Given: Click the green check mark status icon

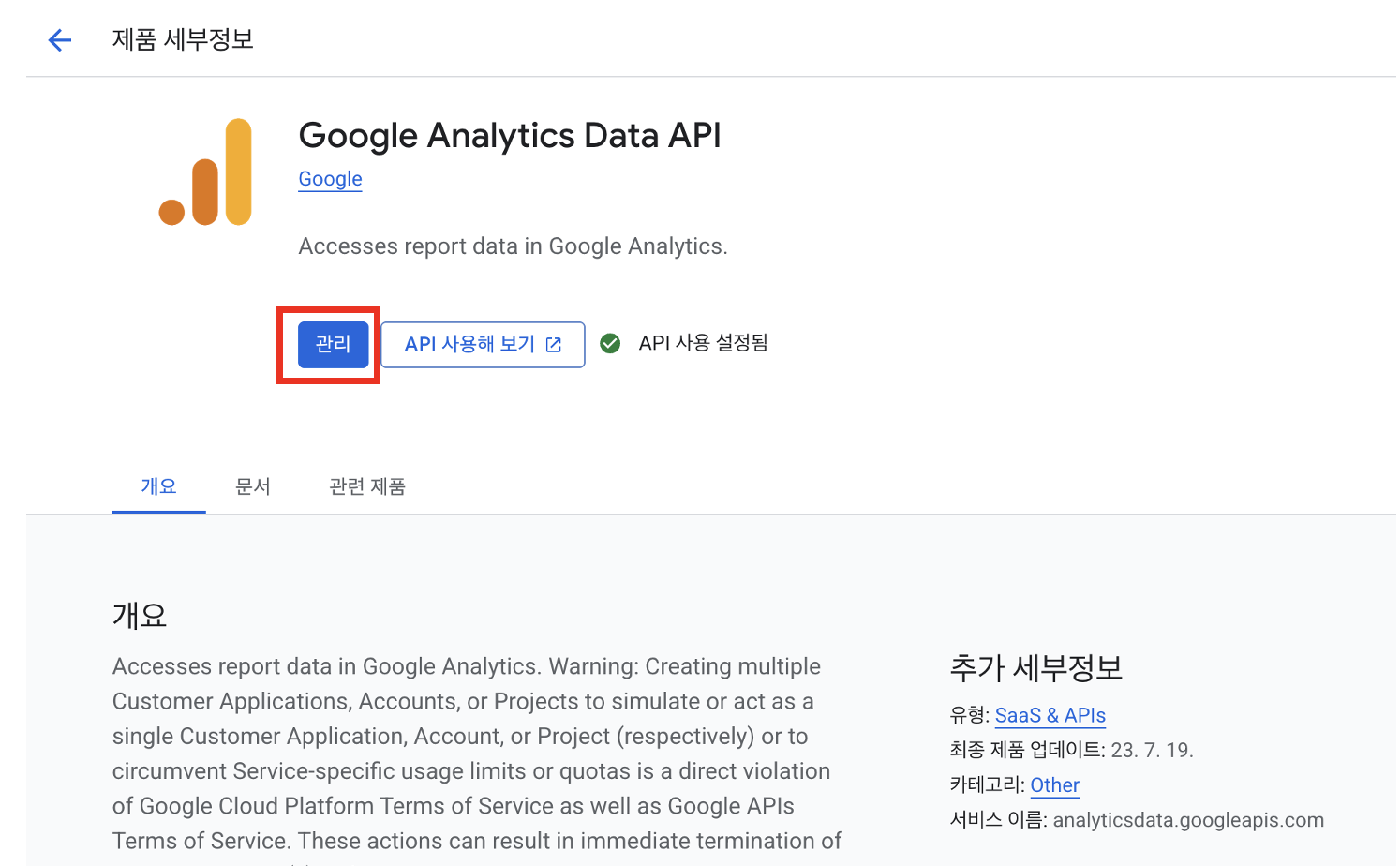Looking at the screenshot, I should (610, 344).
